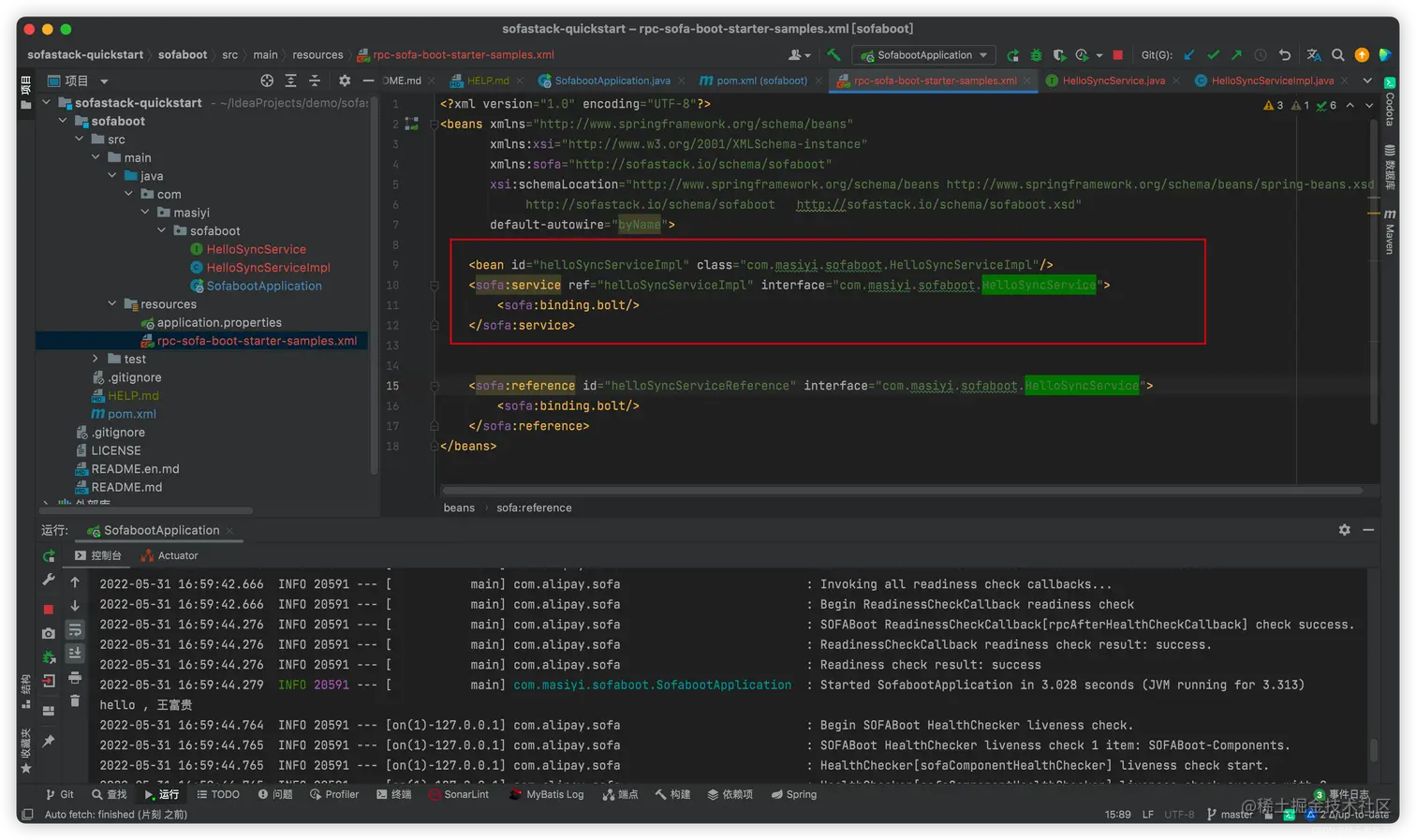Collapse the sofaboot folder
Screen dimensions: 1416x840
coord(64,121)
